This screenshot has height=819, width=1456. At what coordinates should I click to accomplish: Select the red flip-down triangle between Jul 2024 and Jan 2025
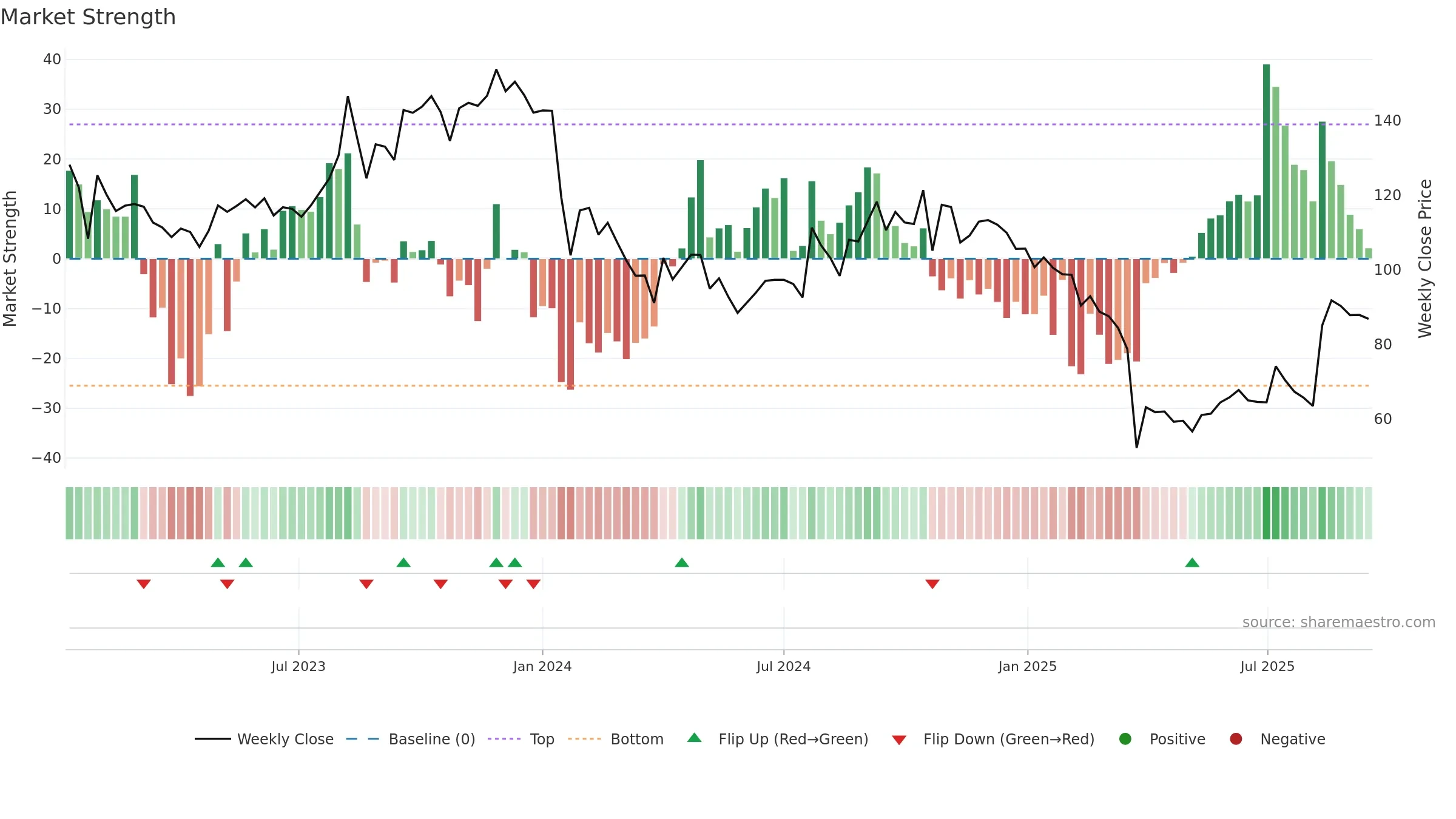pos(932,584)
